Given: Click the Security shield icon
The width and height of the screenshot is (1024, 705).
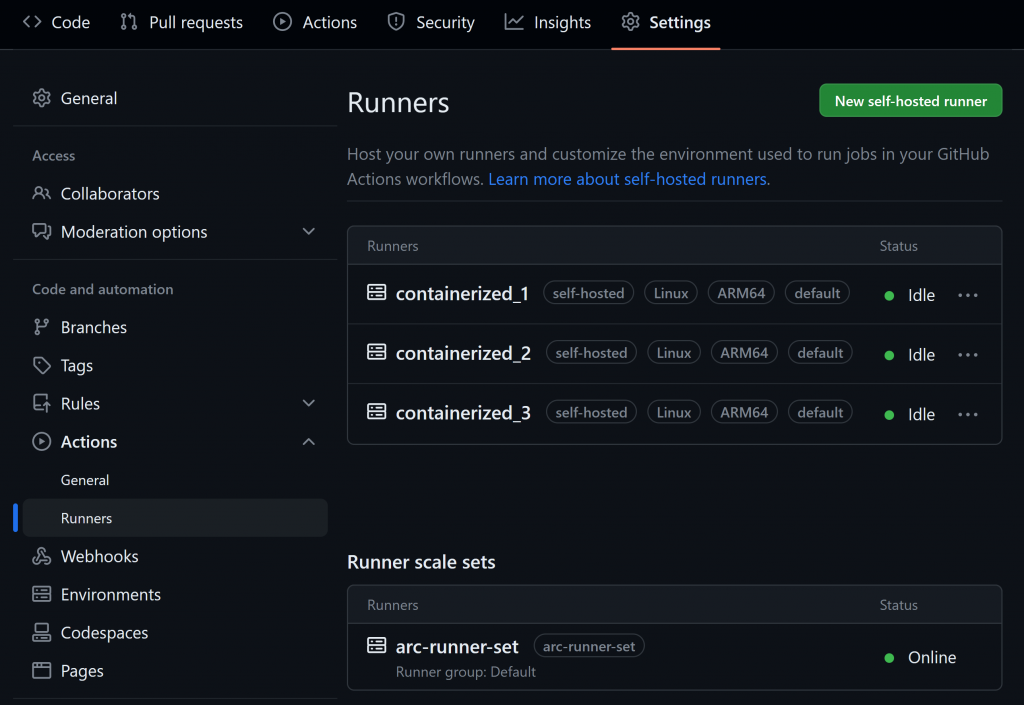Looking at the screenshot, I should tap(396, 22).
